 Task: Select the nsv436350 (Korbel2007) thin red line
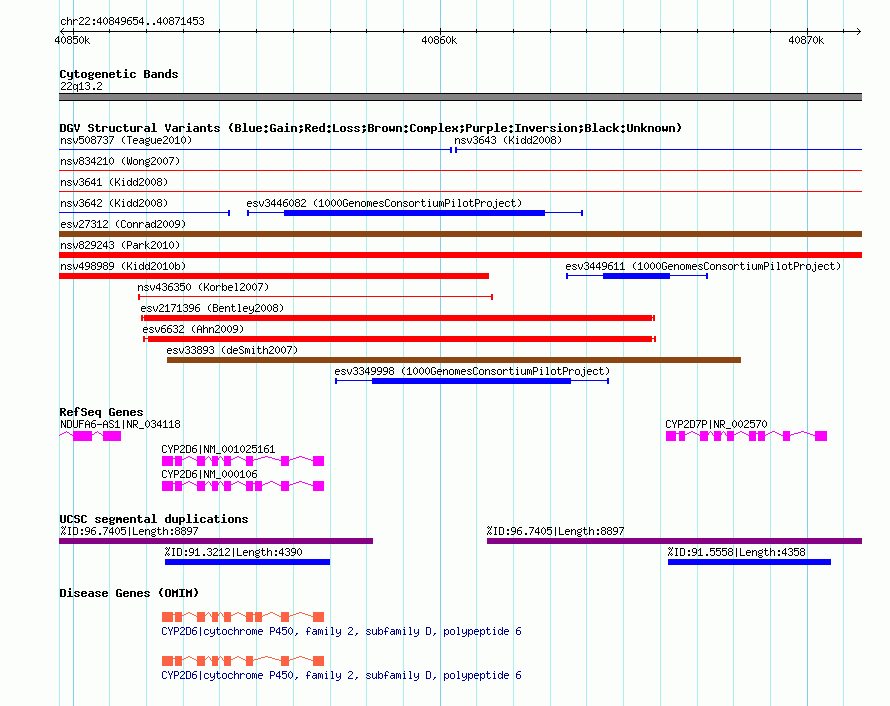click(x=316, y=297)
